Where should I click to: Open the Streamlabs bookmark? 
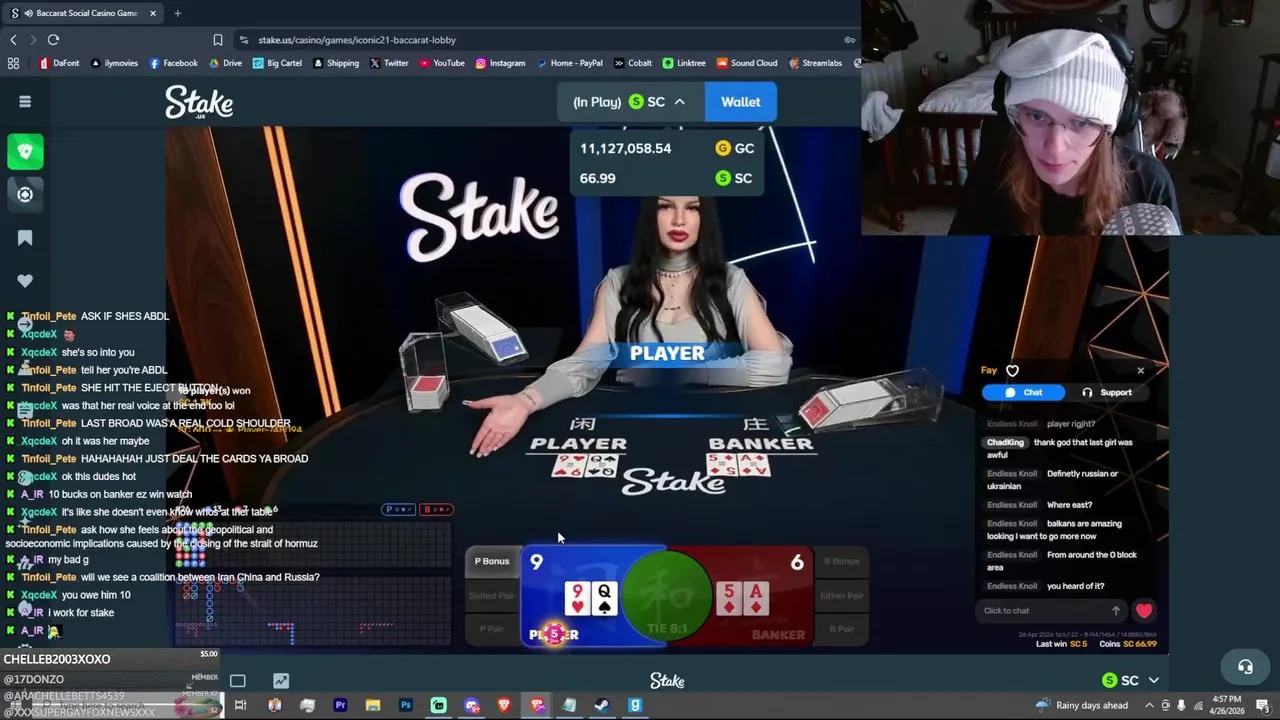tap(814, 63)
